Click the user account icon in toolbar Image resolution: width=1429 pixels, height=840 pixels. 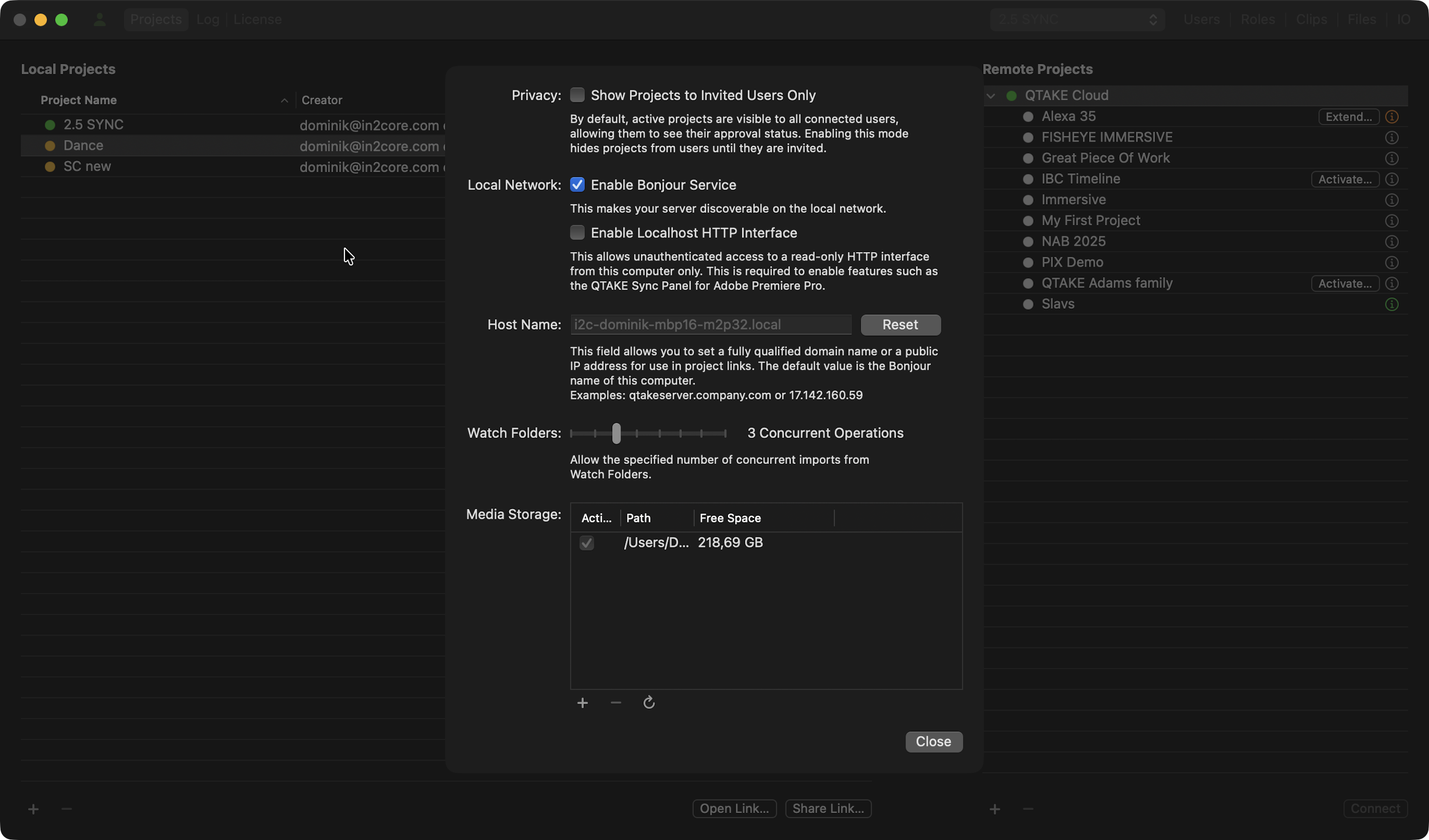point(100,20)
